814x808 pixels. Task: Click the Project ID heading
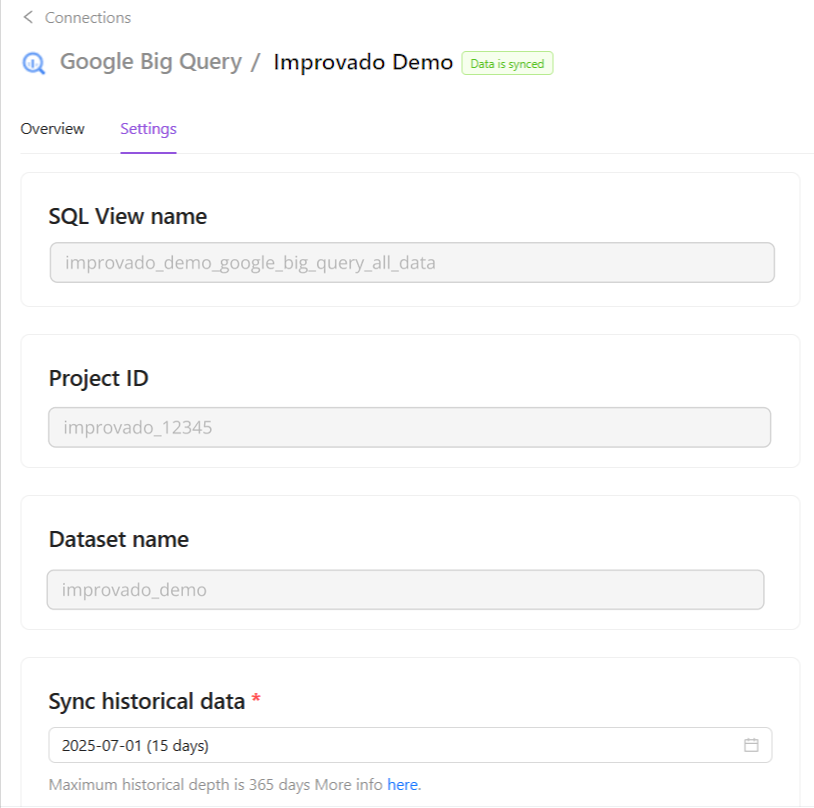[x=99, y=378]
